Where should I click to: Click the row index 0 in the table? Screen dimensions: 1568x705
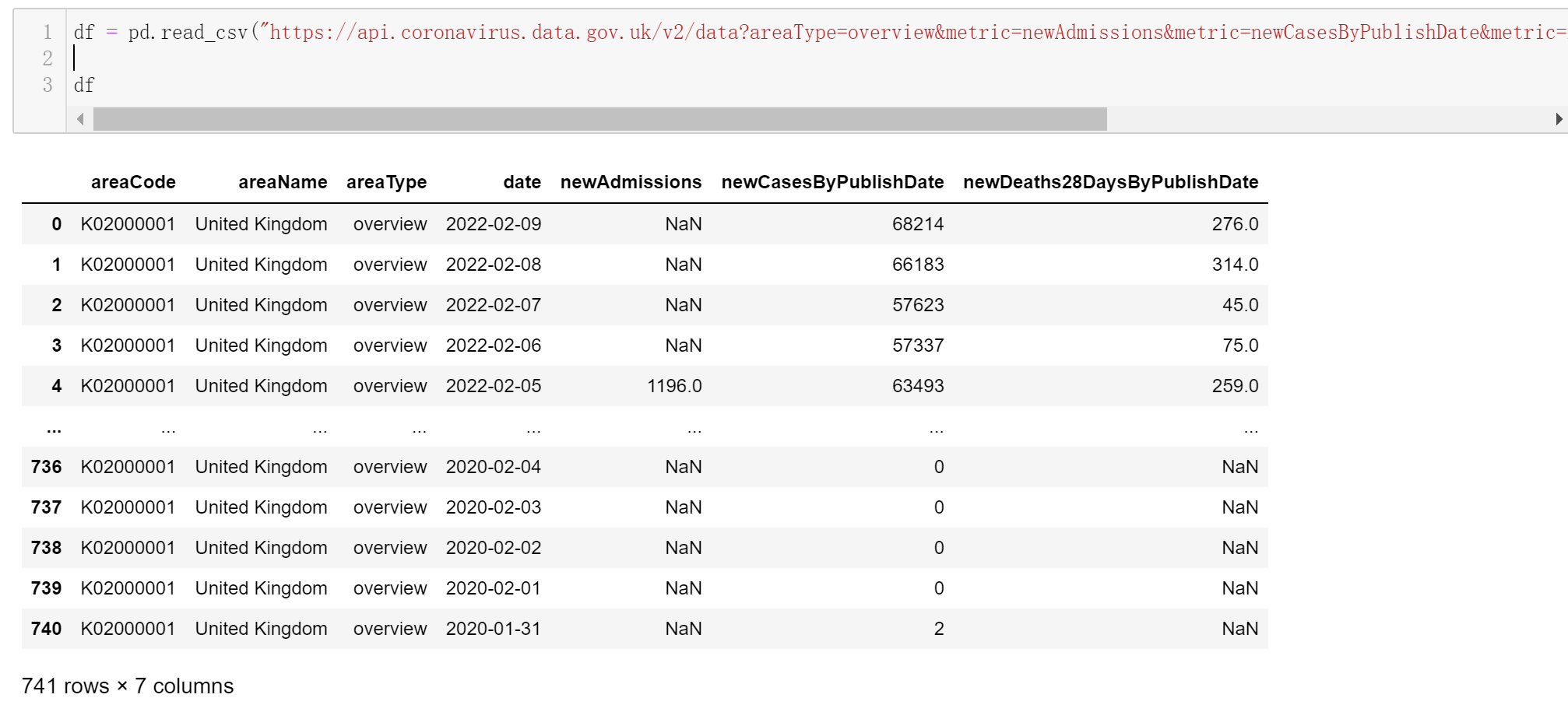click(x=56, y=223)
